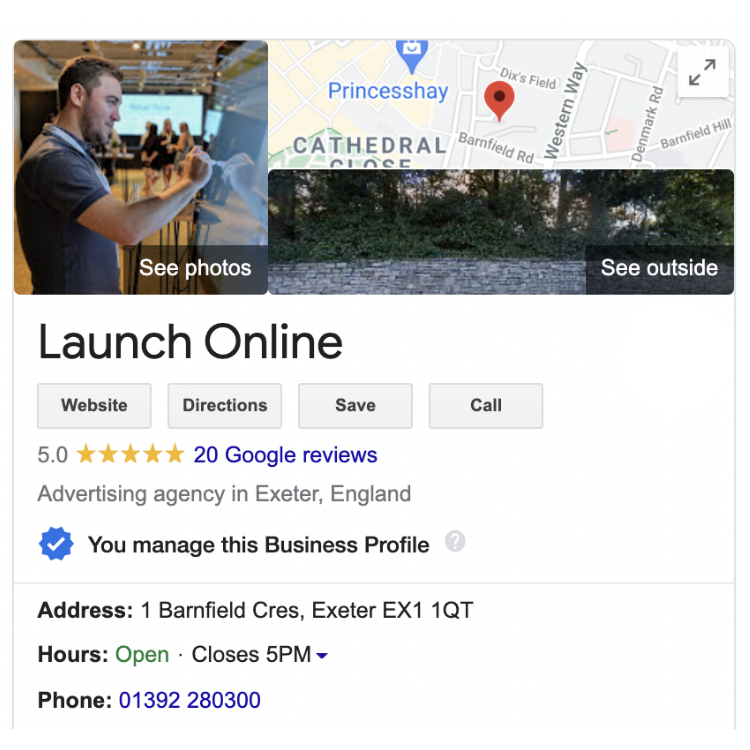This screenshot has width=750, height=750.
Task: Open the 20 Google reviews link
Action: (x=285, y=454)
